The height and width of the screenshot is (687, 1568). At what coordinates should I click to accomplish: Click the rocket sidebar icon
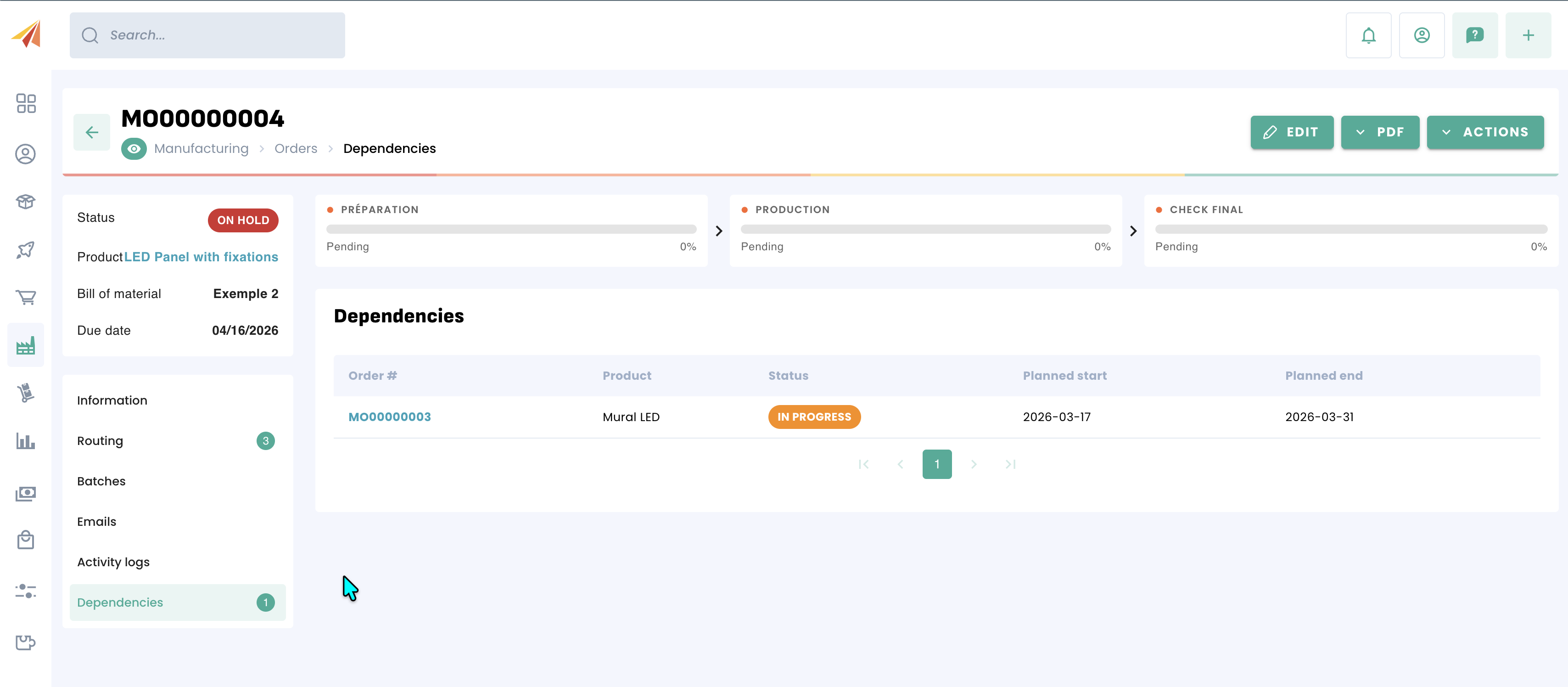pyautogui.click(x=26, y=249)
